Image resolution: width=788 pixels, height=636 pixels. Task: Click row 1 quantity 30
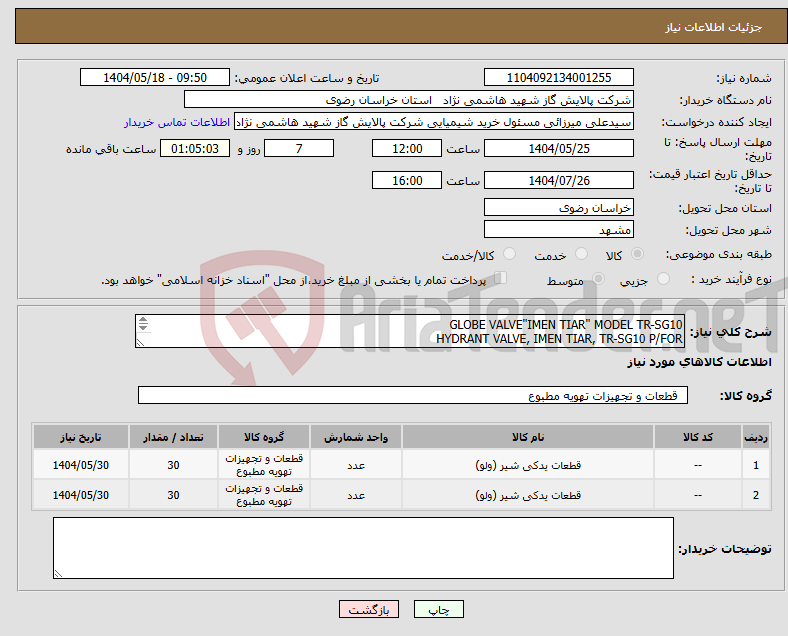[173, 465]
